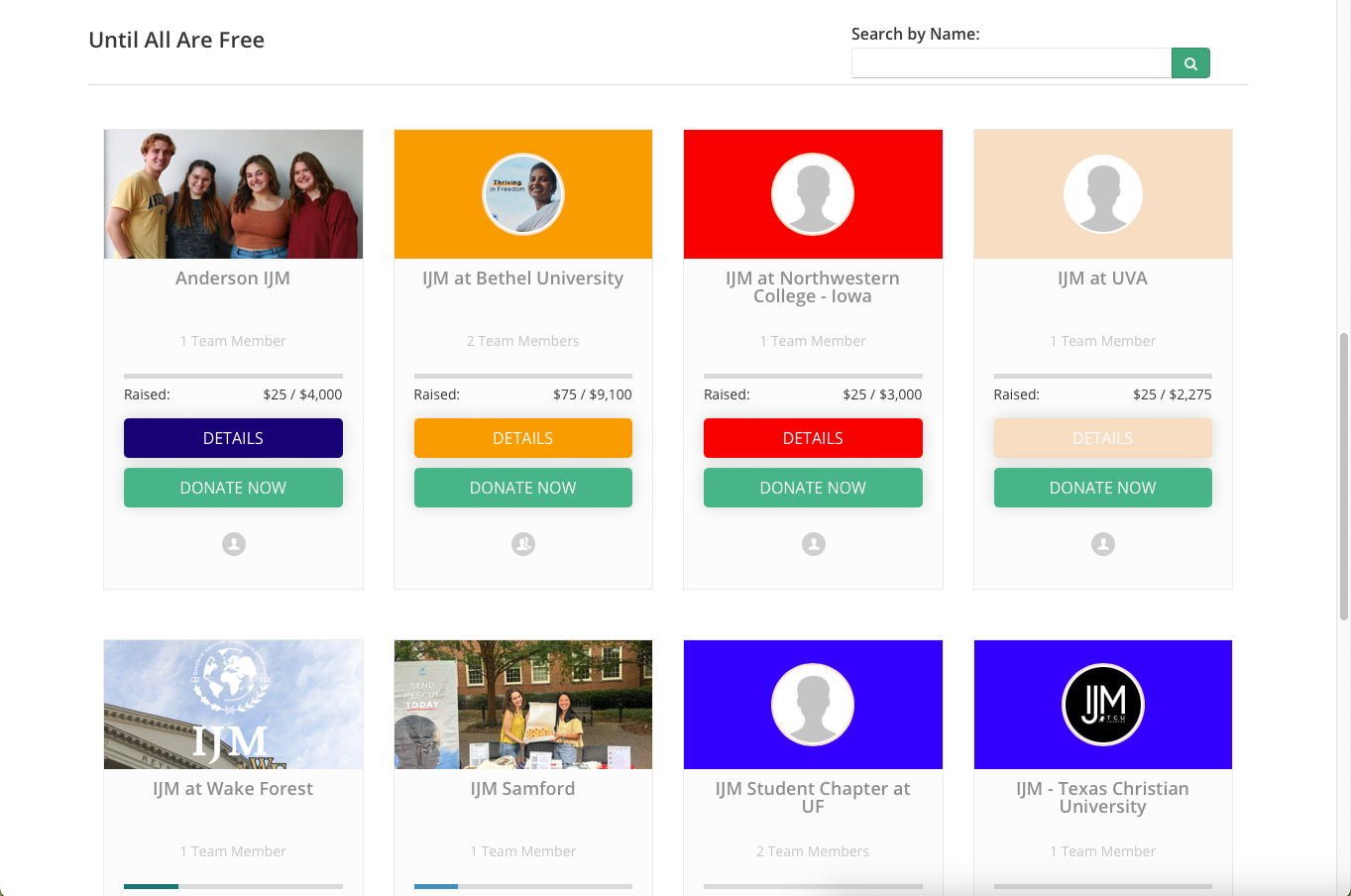Open IJM - Texas Christian University title
The height and width of the screenshot is (896, 1351).
tap(1103, 798)
